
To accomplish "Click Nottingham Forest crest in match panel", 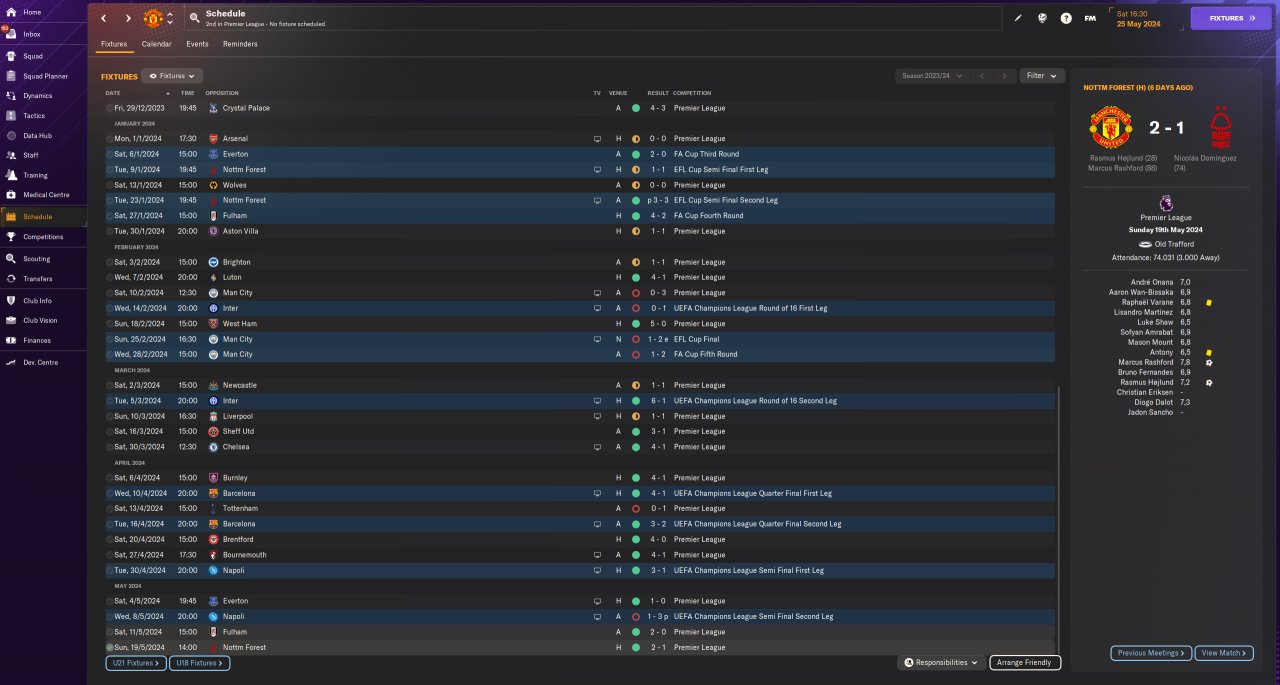I will pyautogui.click(x=1220, y=127).
